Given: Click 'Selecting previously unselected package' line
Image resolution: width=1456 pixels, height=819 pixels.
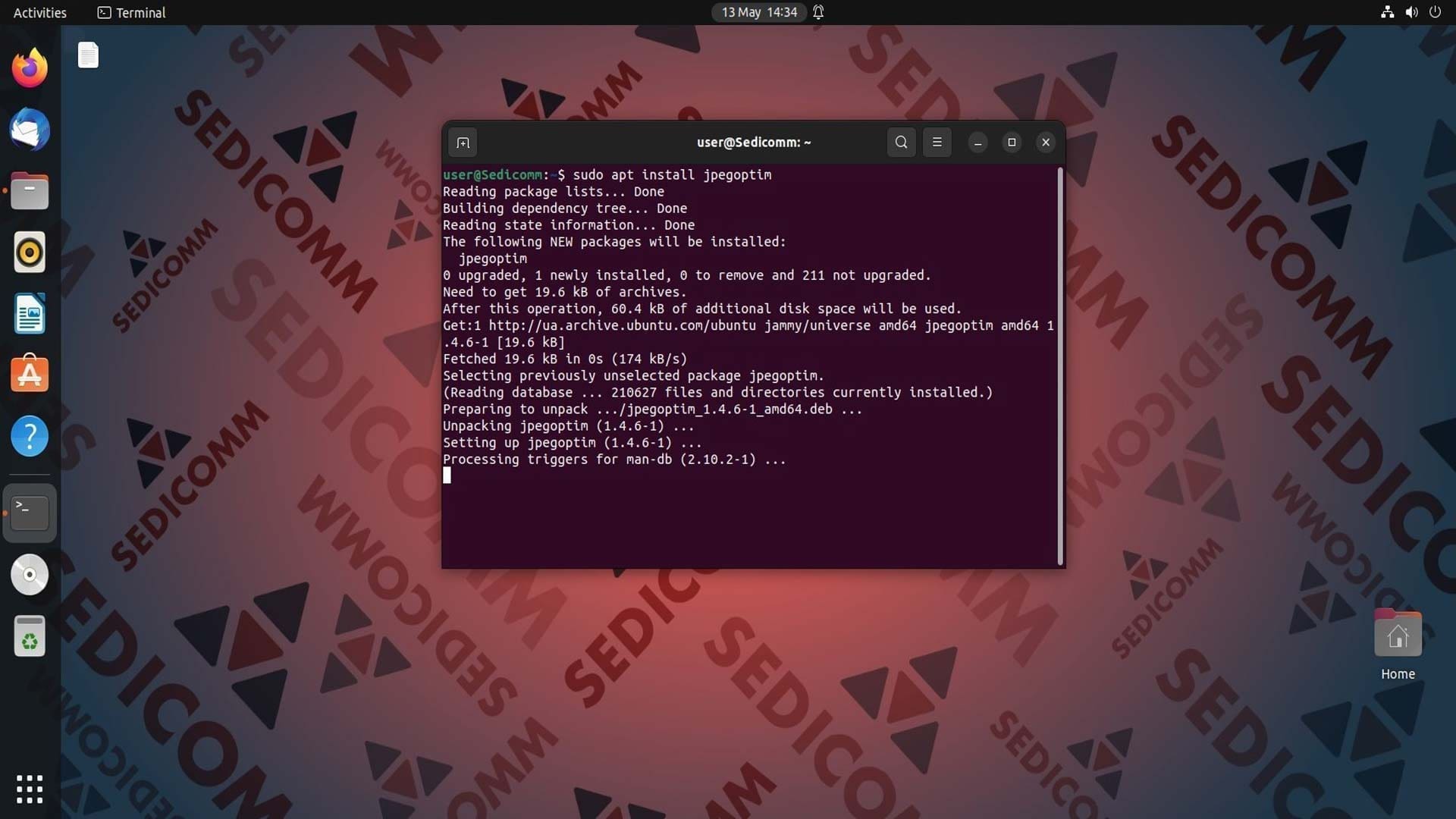Looking at the screenshot, I should pos(633,375).
